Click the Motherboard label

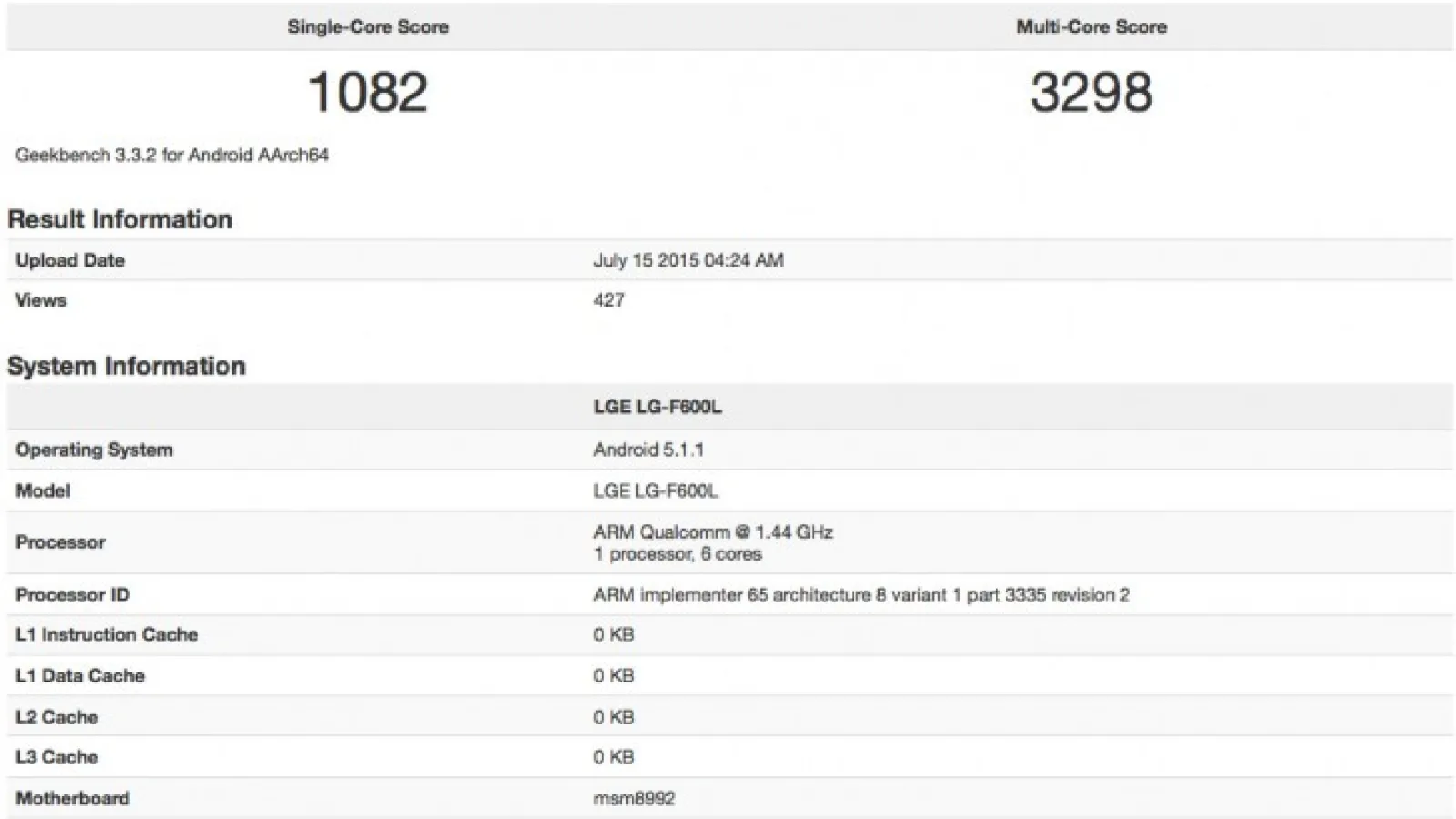[73, 798]
